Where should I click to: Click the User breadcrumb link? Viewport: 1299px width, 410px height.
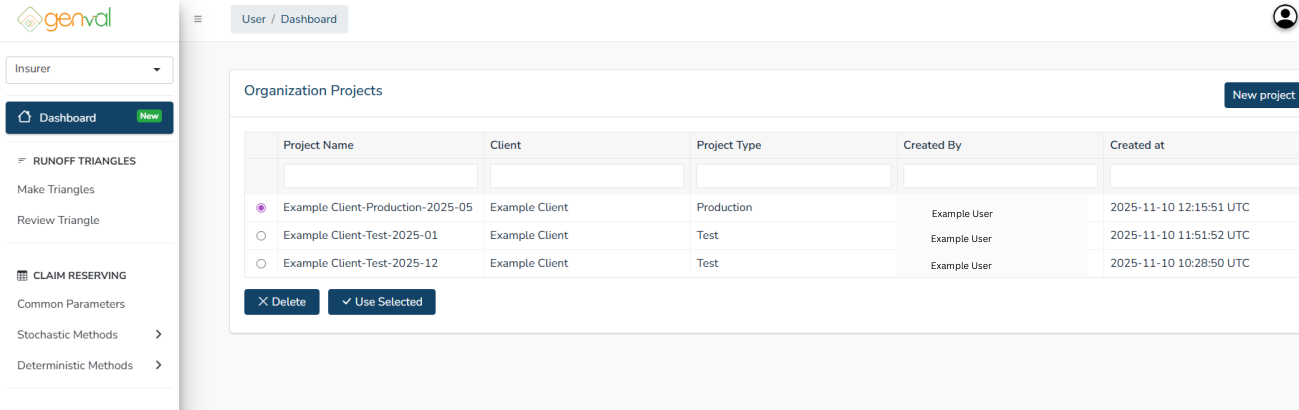click(254, 19)
